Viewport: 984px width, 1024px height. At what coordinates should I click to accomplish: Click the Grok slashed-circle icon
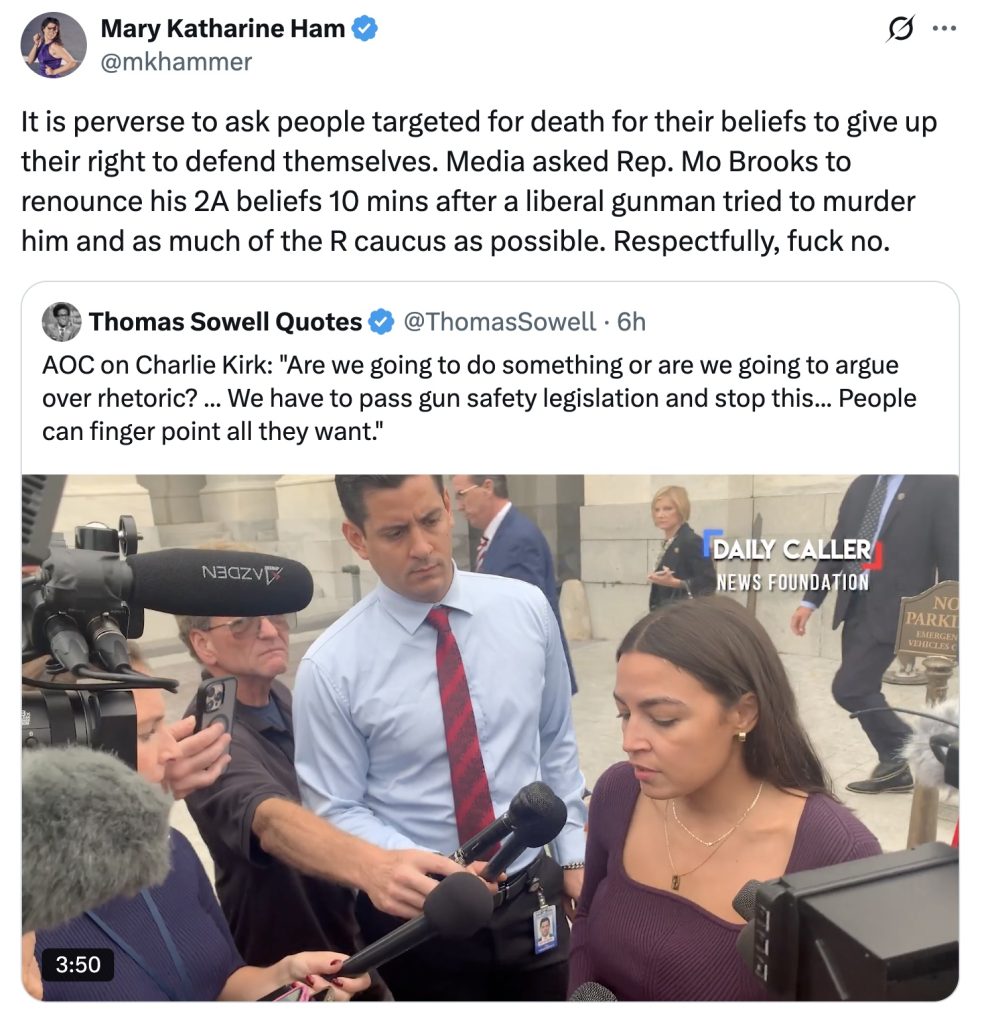coord(900,29)
